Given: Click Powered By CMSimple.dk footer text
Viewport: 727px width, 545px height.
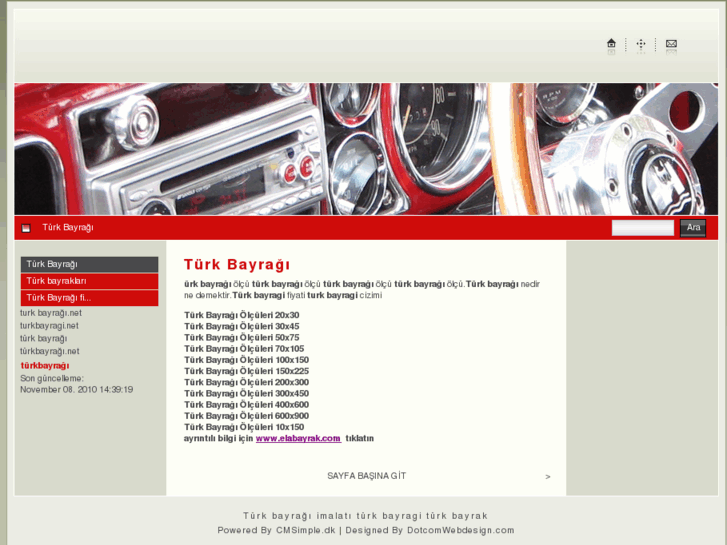Looking at the screenshot, I should click(x=276, y=530).
